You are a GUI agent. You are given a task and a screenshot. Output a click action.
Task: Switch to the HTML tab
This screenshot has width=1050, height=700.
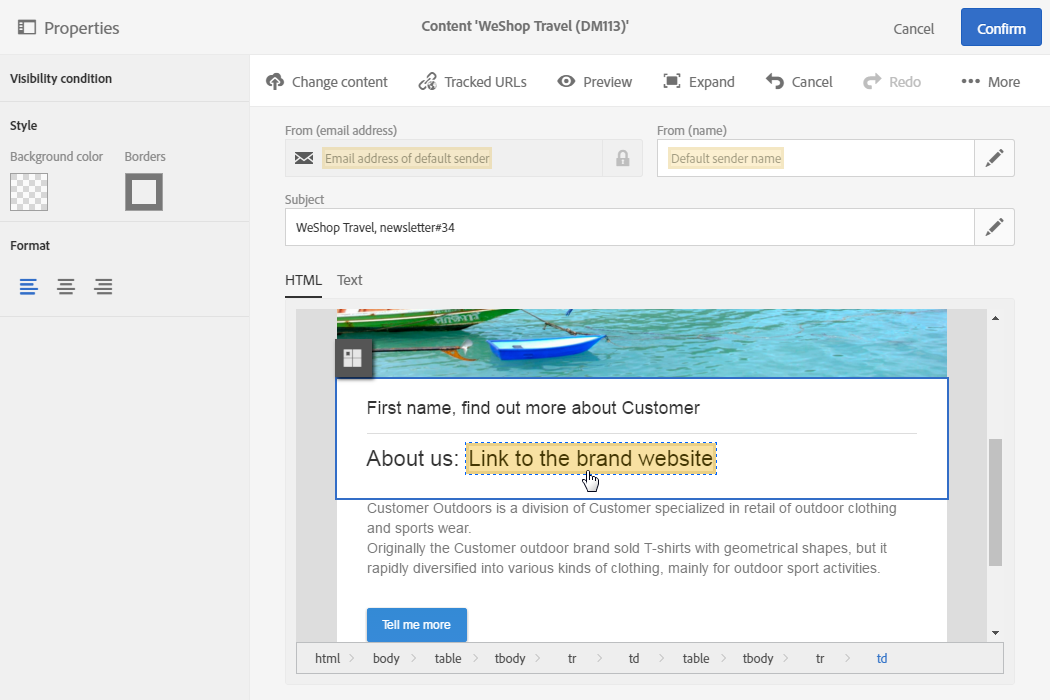point(303,280)
